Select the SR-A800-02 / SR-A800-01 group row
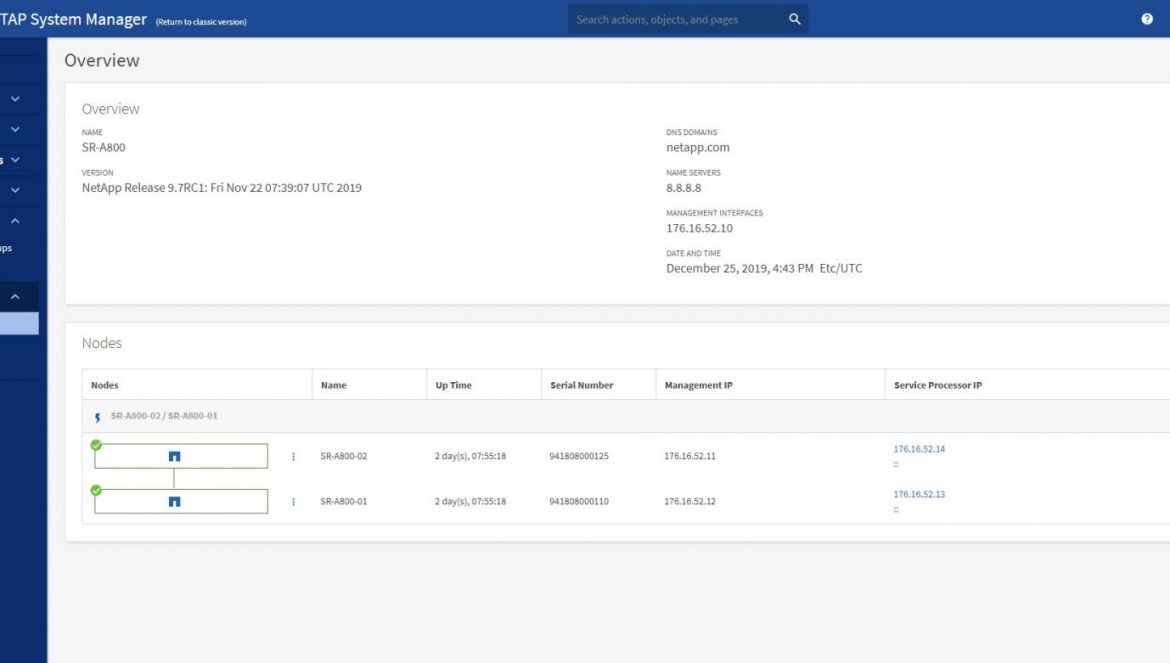Screen dimensions: 1170x663 [x=626, y=416]
